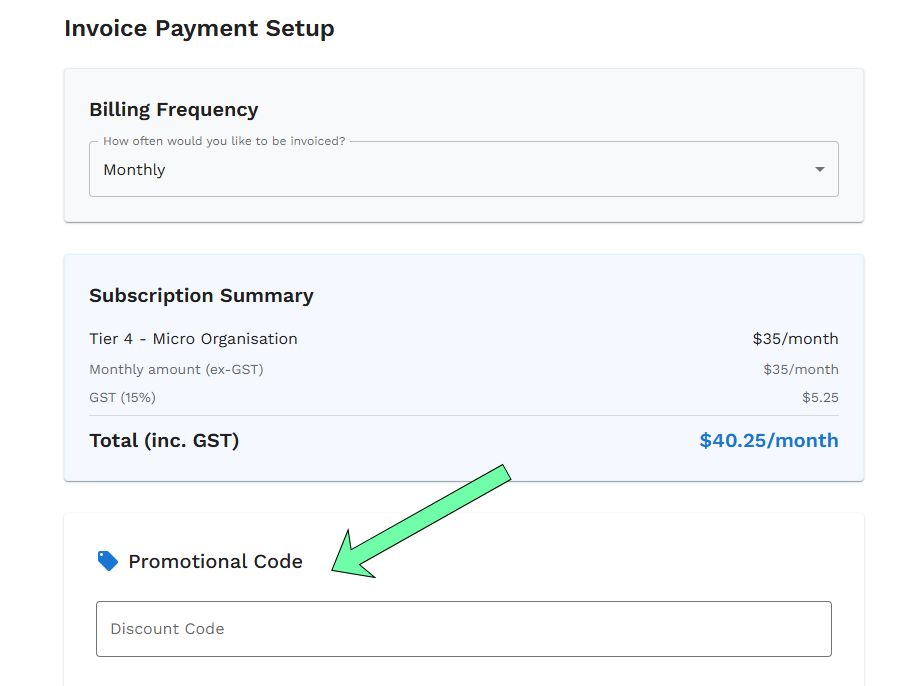Viewport: 918px width, 686px height.
Task: Click the ex-GST monthly amount value
Action: (x=800, y=370)
